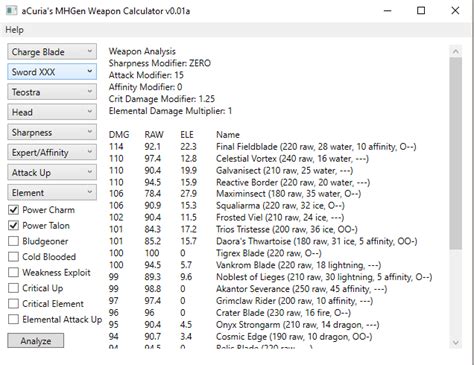
Task: Open the Sword XXX attack dropdown
Action: tap(52, 72)
